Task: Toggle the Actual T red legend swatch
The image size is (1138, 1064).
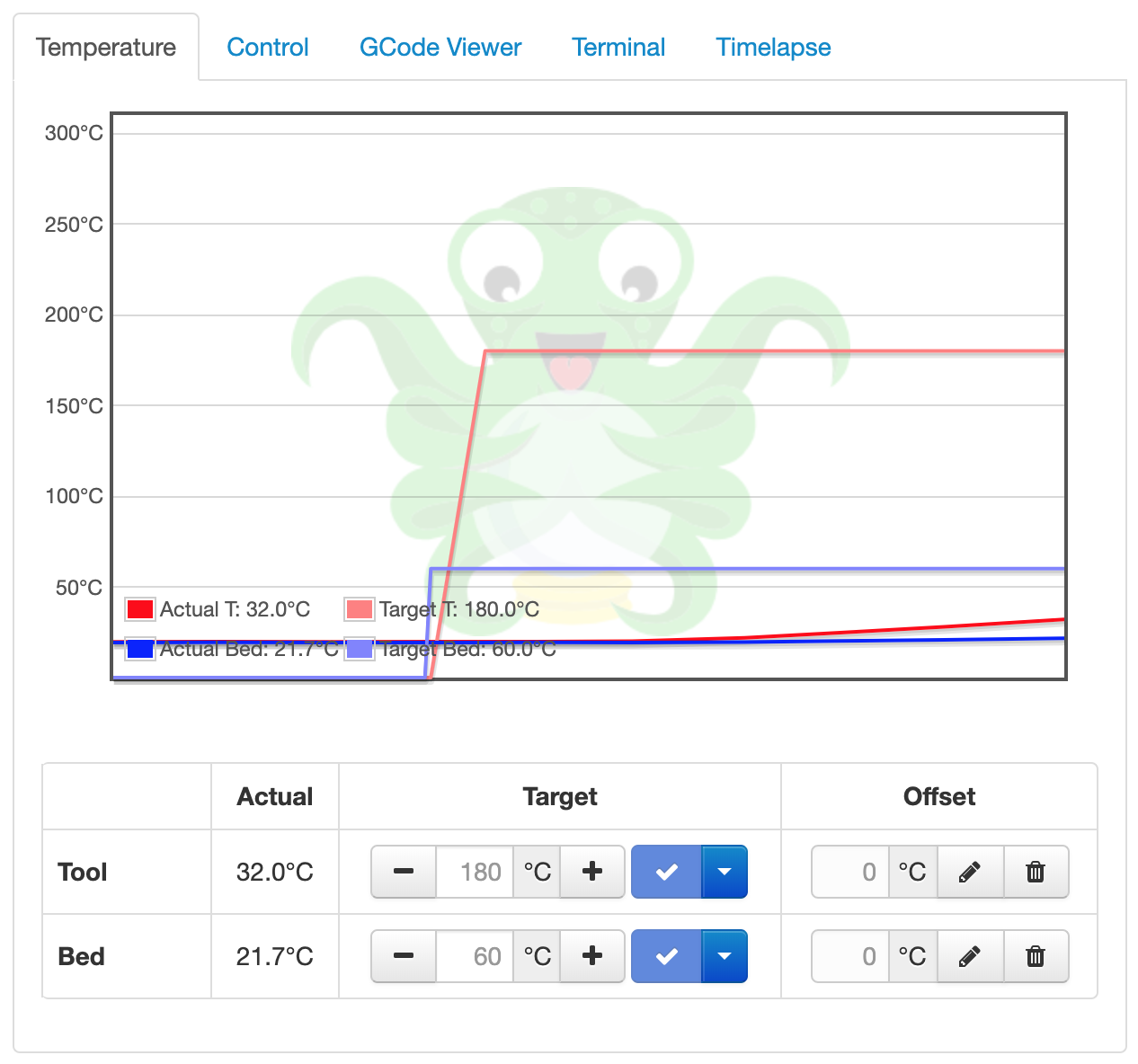Action: pyautogui.click(x=140, y=609)
